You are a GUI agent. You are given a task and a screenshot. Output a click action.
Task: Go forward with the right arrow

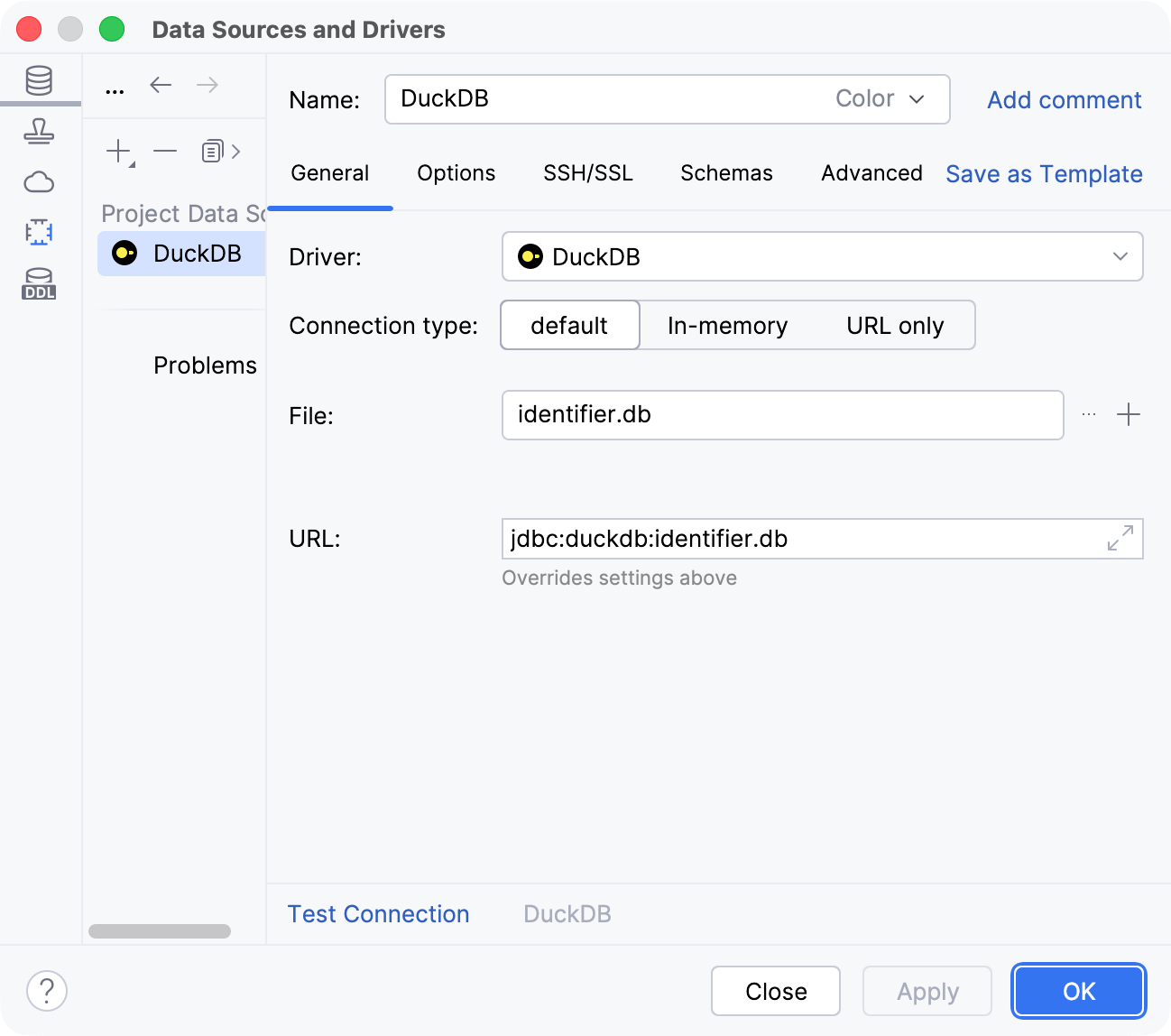(207, 85)
